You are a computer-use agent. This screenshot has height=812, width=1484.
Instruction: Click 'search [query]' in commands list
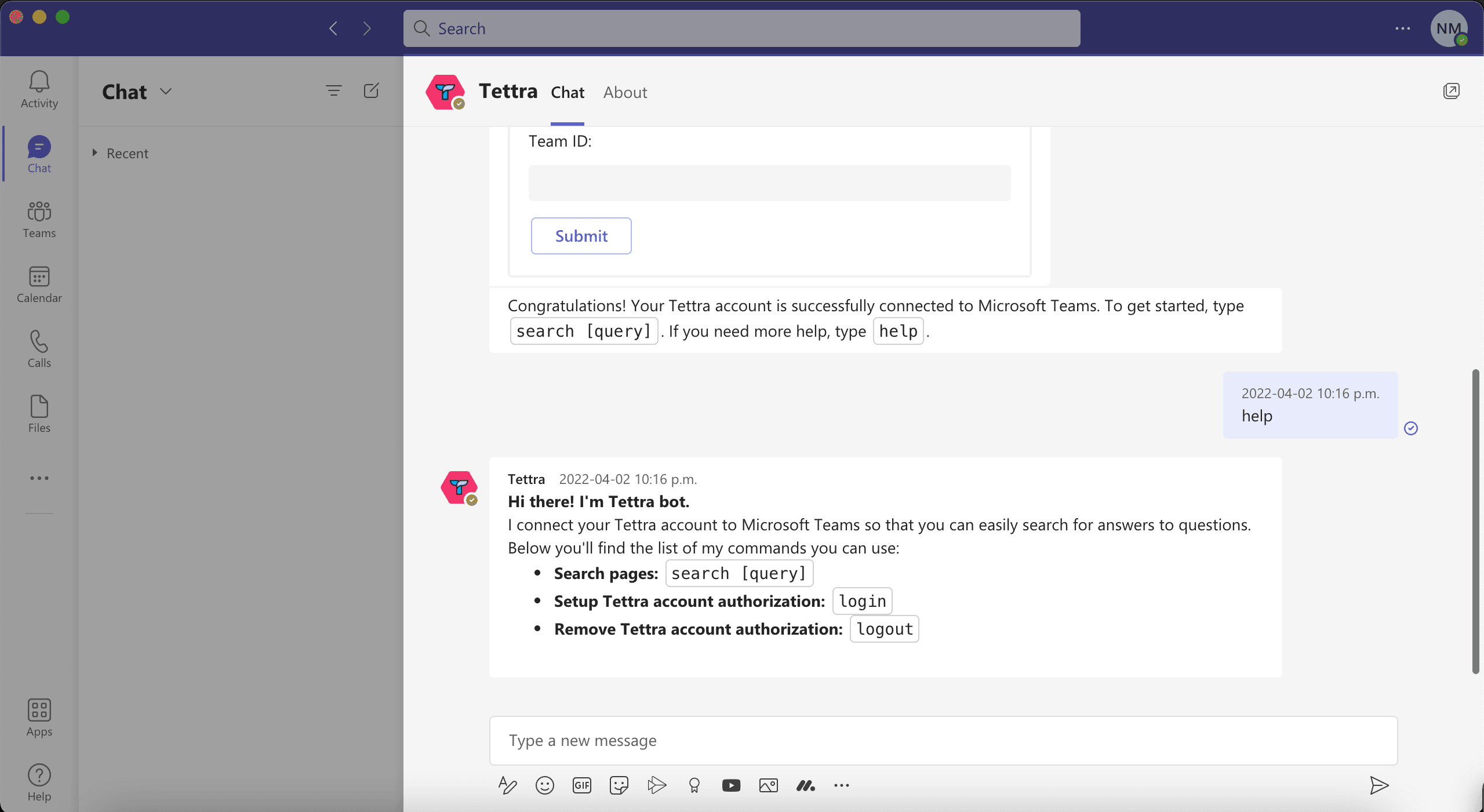[739, 573]
